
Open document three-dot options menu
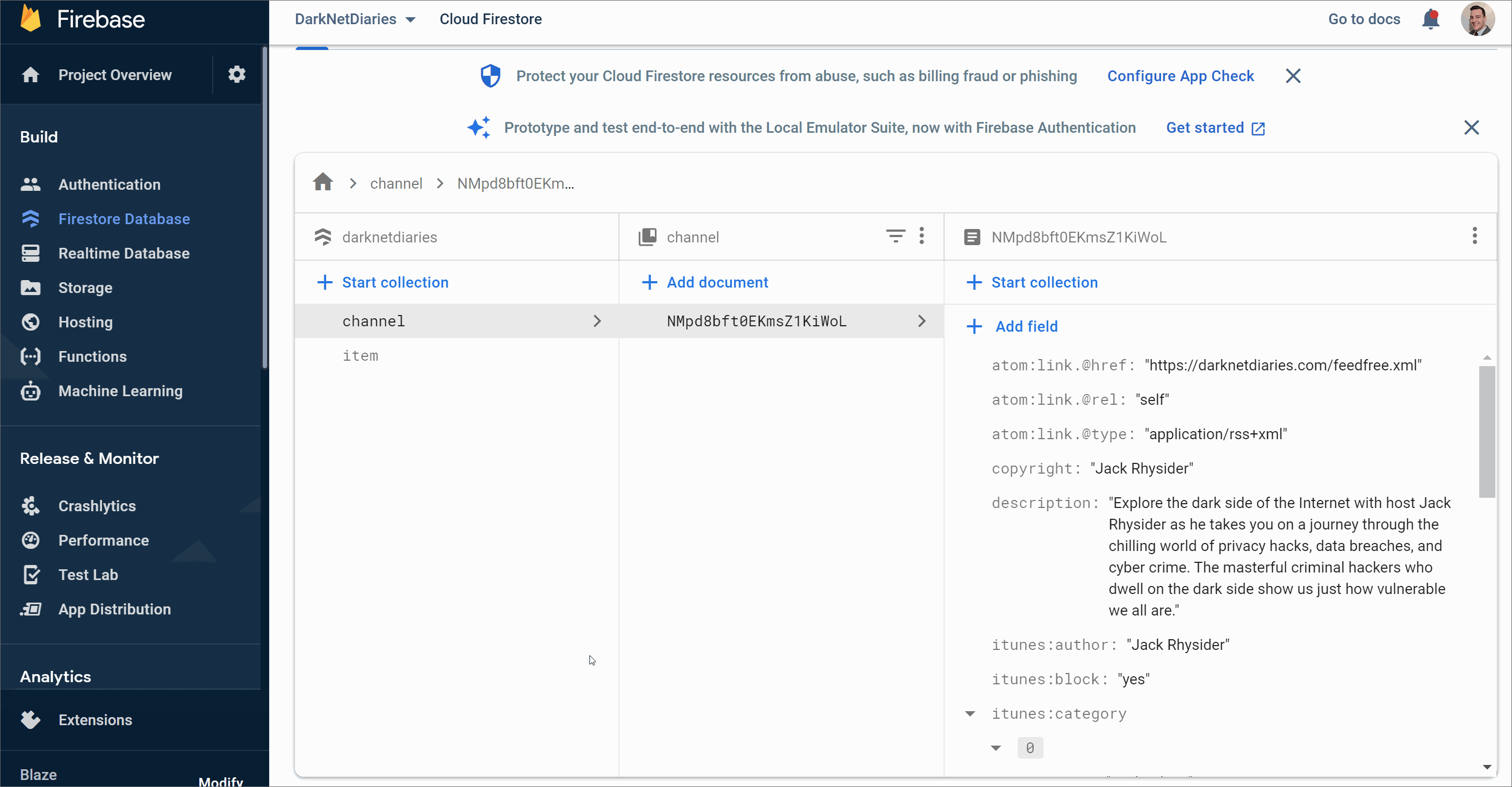click(1474, 236)
